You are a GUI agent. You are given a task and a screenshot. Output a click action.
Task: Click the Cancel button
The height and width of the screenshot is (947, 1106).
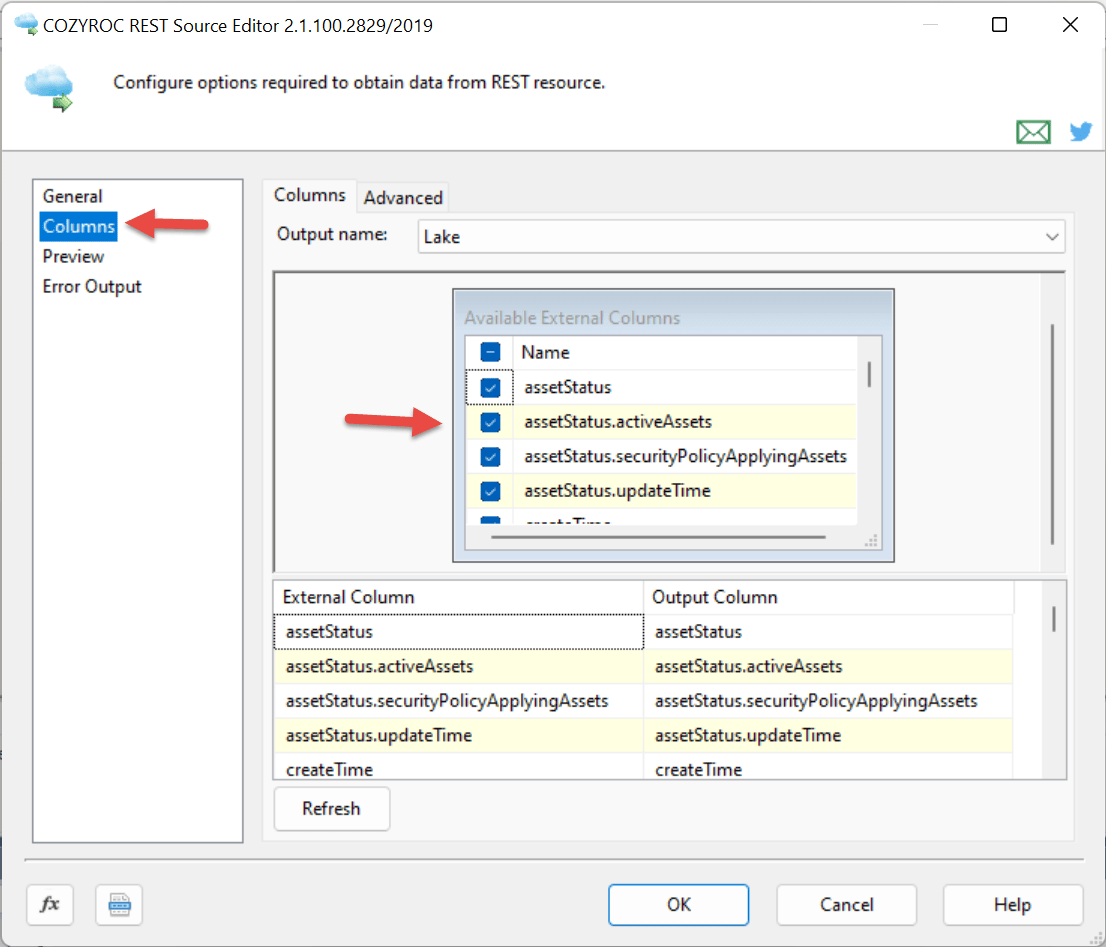point(846,904)
